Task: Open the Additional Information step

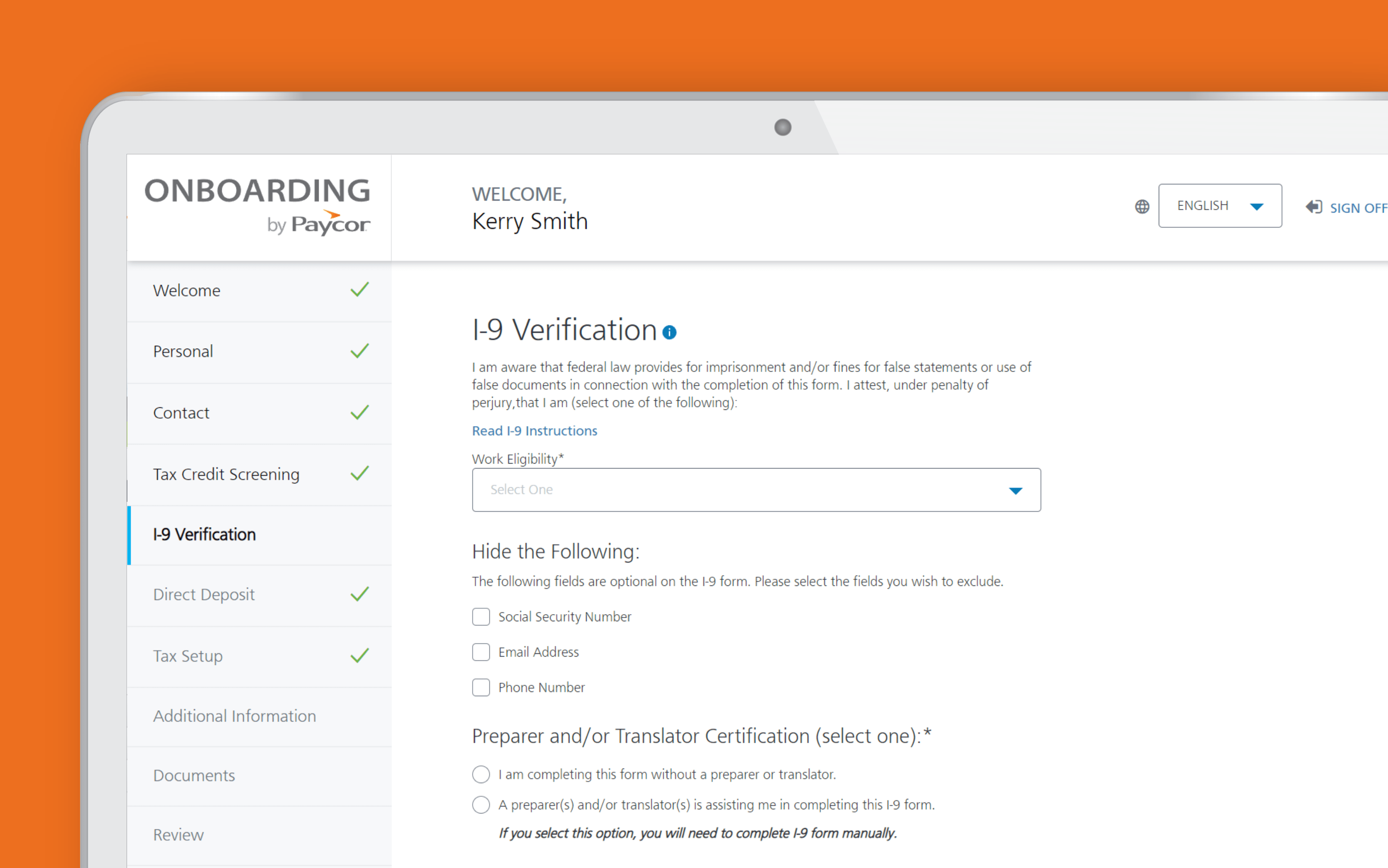Action: [260, 717]
